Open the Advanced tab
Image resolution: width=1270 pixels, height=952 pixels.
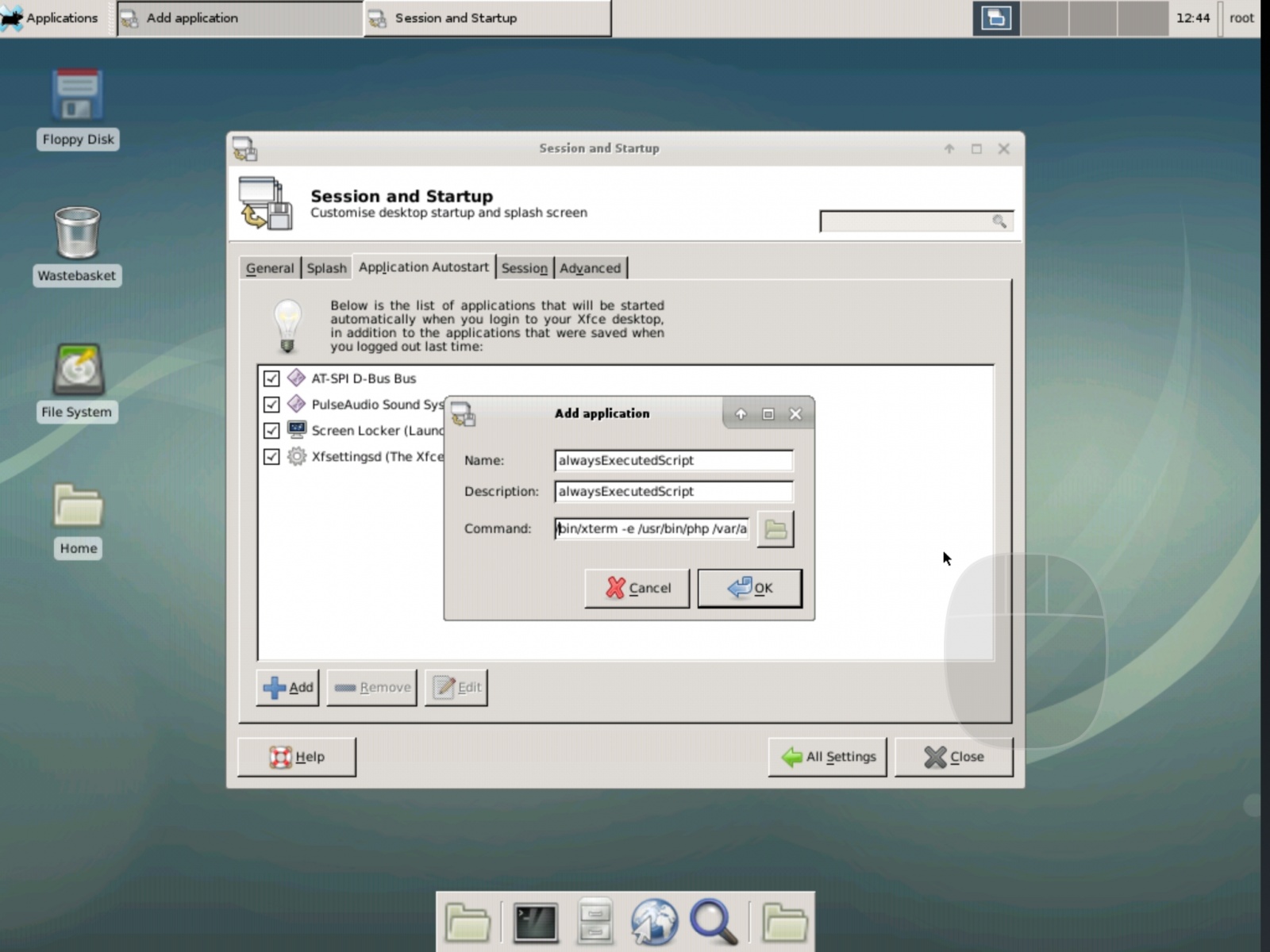point(590,268)
